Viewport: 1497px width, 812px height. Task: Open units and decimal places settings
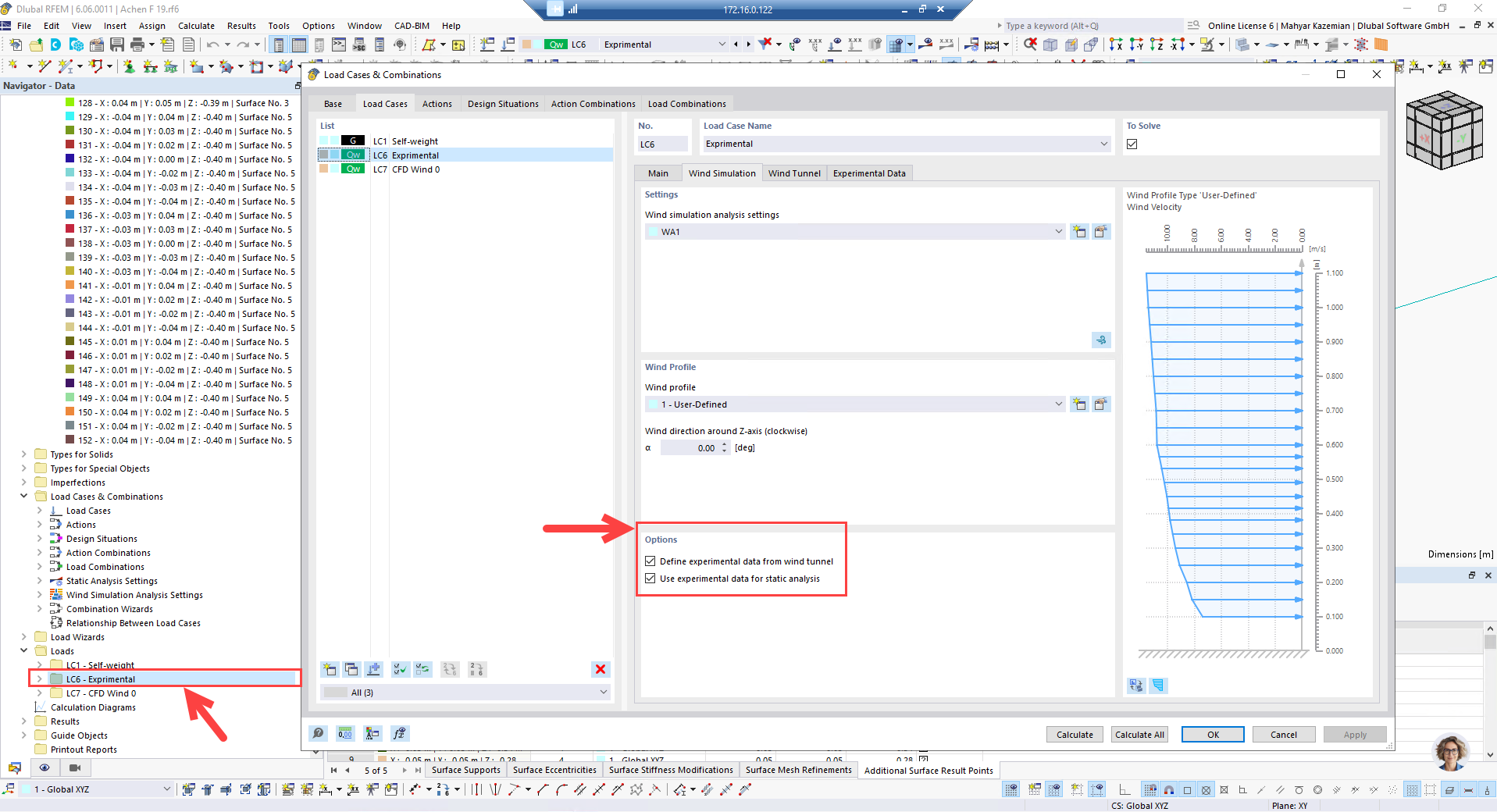click(x=345, y=733)
